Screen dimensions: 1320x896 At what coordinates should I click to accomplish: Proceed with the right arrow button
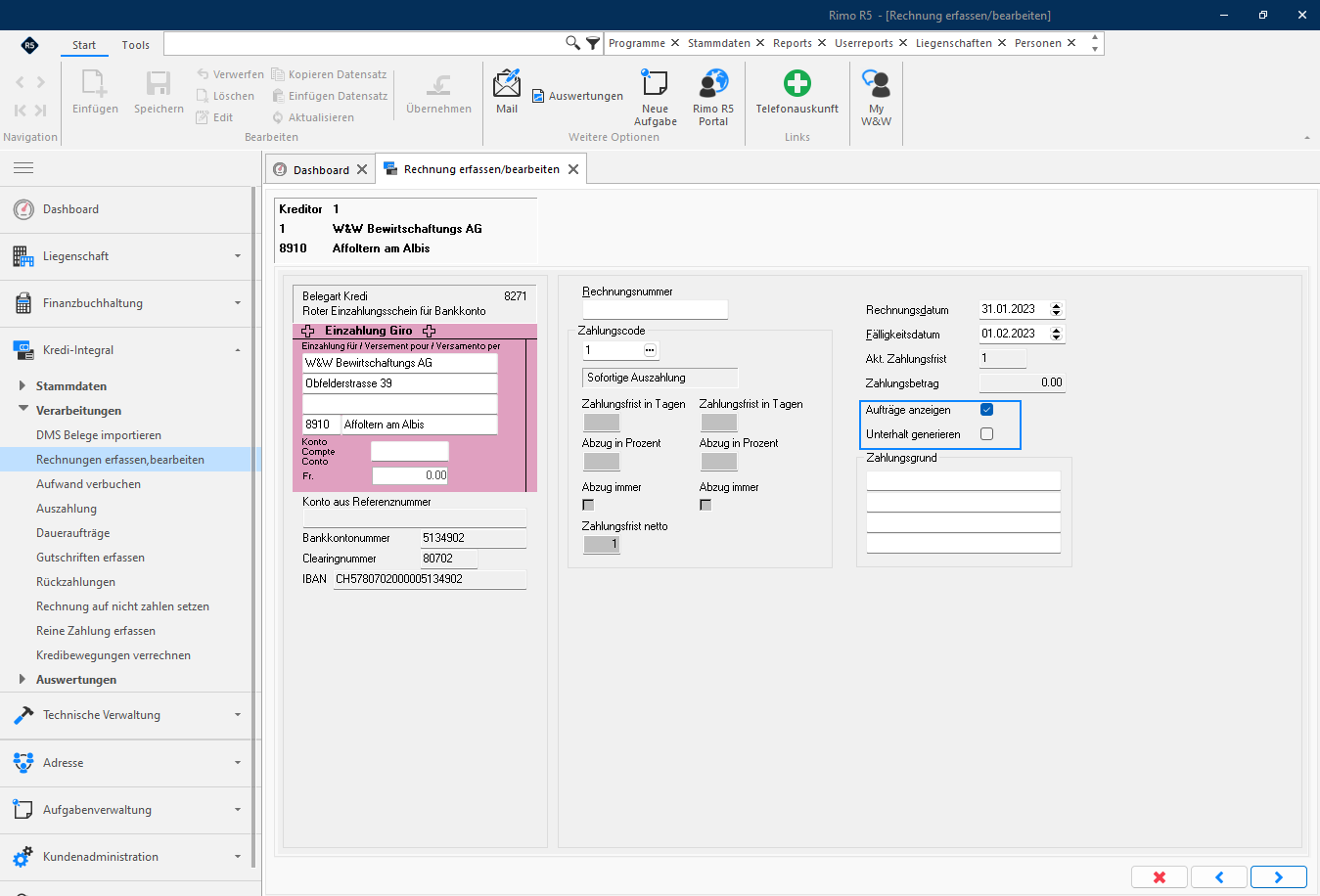[x=1279, y=876]
